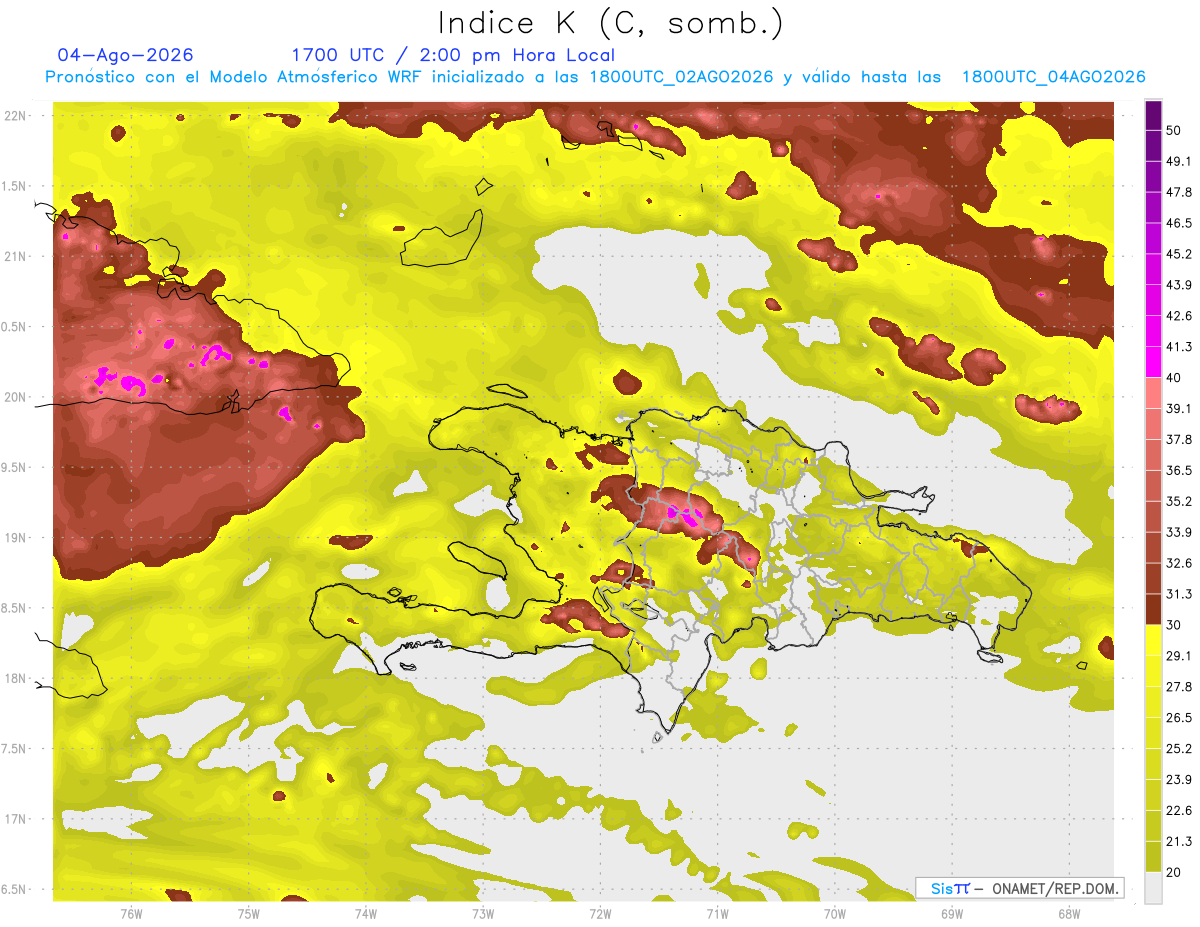Click the "21N" latitude label
1200x927 pixels.
pos(17,256)
